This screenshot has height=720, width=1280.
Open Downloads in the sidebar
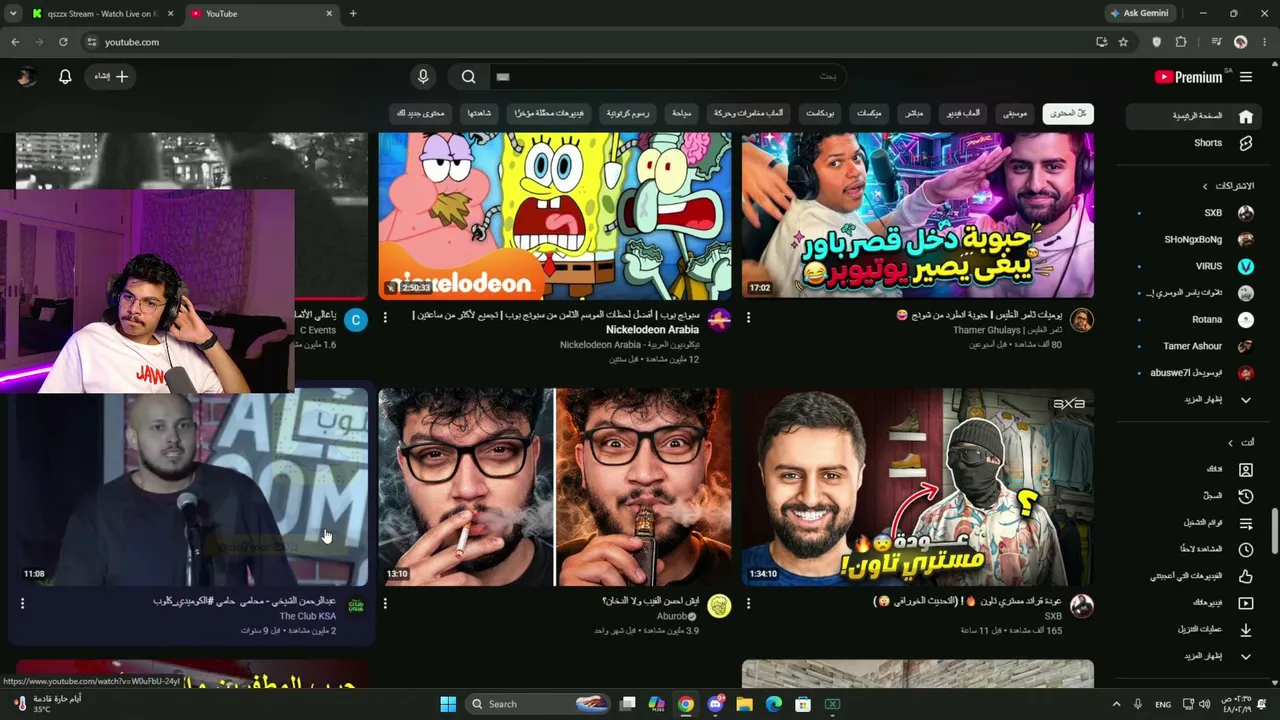coord(1192,630)
